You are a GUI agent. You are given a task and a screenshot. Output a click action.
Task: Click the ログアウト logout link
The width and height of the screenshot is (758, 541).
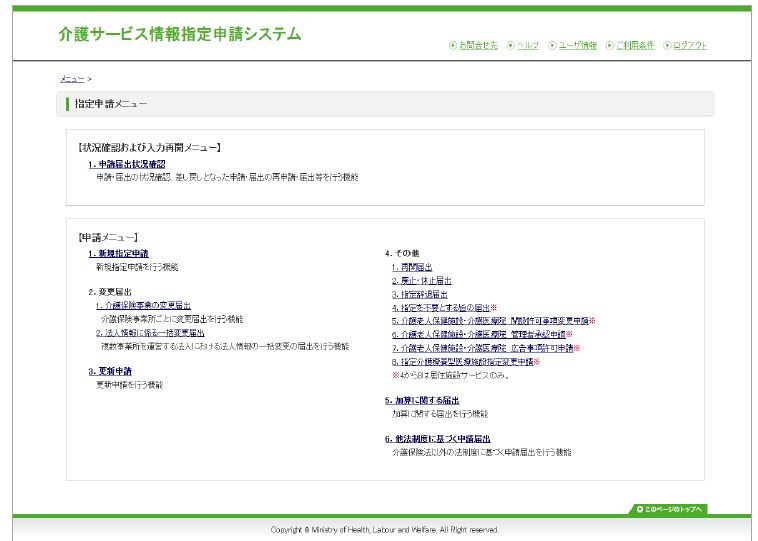(x=689, y=45)
